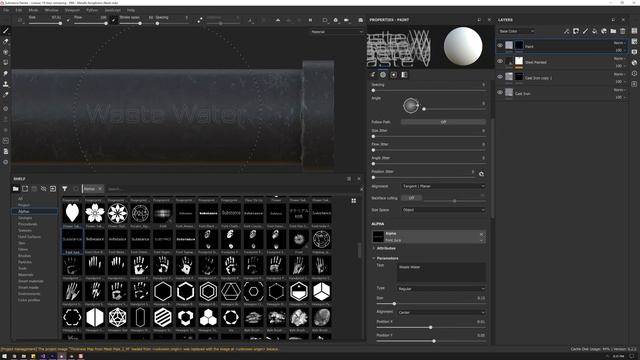Hide the Cast Iron layer
Image resolution: width=640 pixels, height=360 pixels.
click(x=500, y=93)
